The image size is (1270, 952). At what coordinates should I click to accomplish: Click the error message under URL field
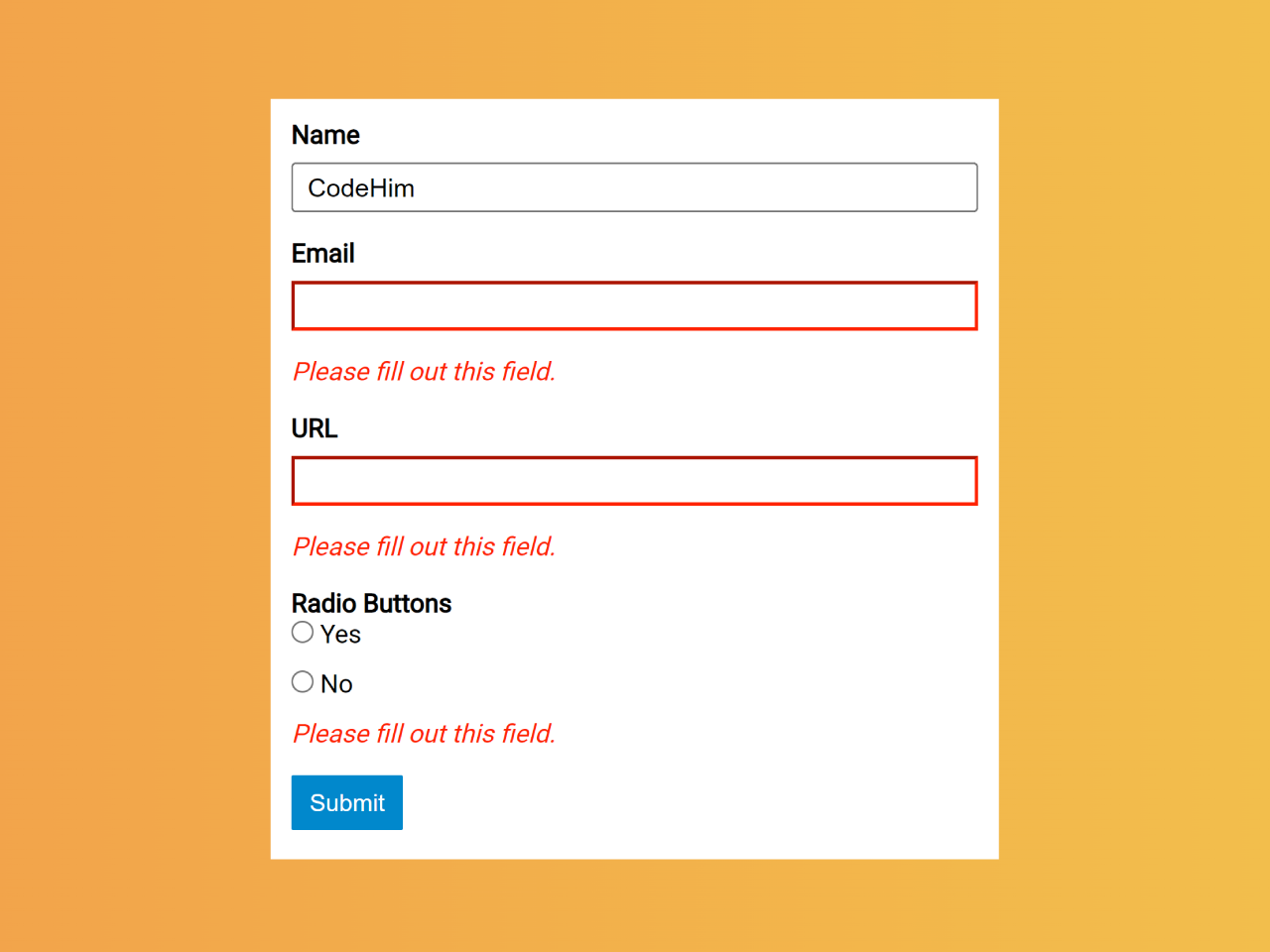coord(424,546)
